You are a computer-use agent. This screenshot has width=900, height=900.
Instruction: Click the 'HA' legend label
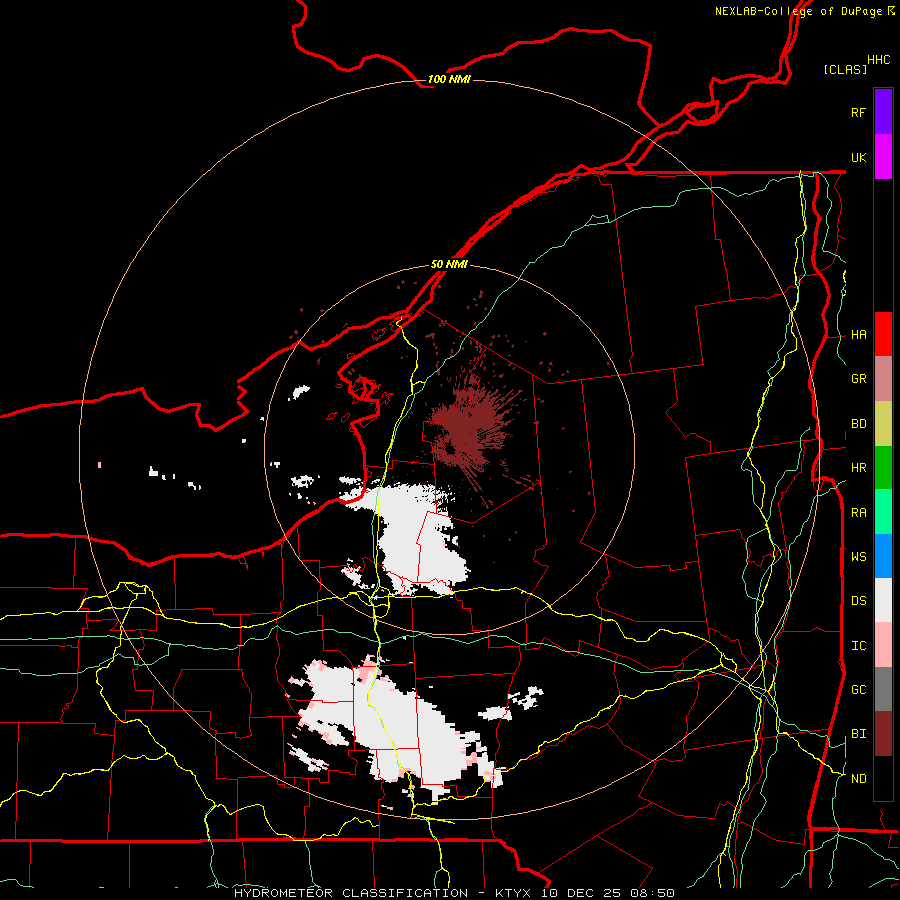858,334
